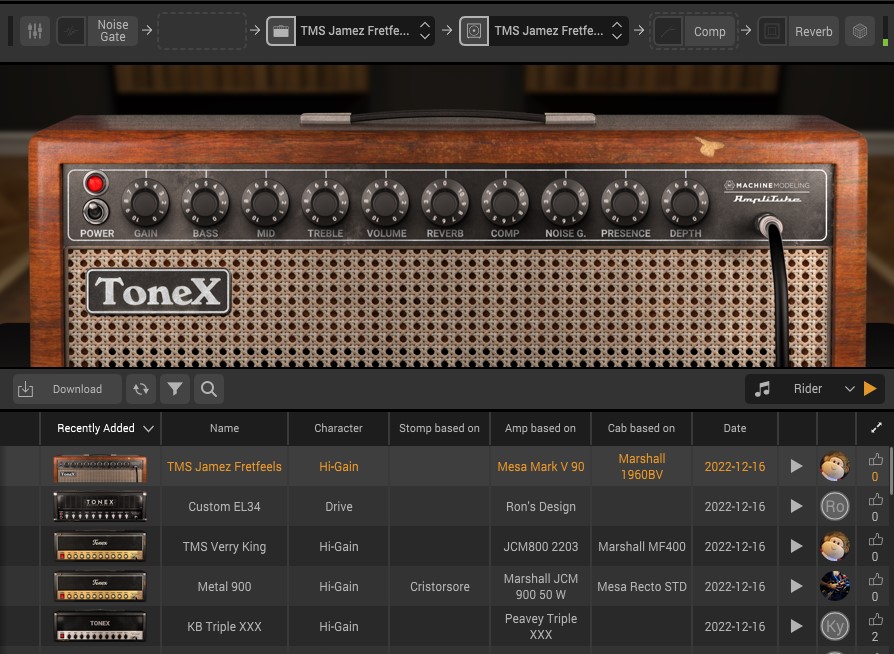Click the amp head icon in signal chain
Image resolution: width=894 pixels, height=654 pixels.
(x=281, y=31)
